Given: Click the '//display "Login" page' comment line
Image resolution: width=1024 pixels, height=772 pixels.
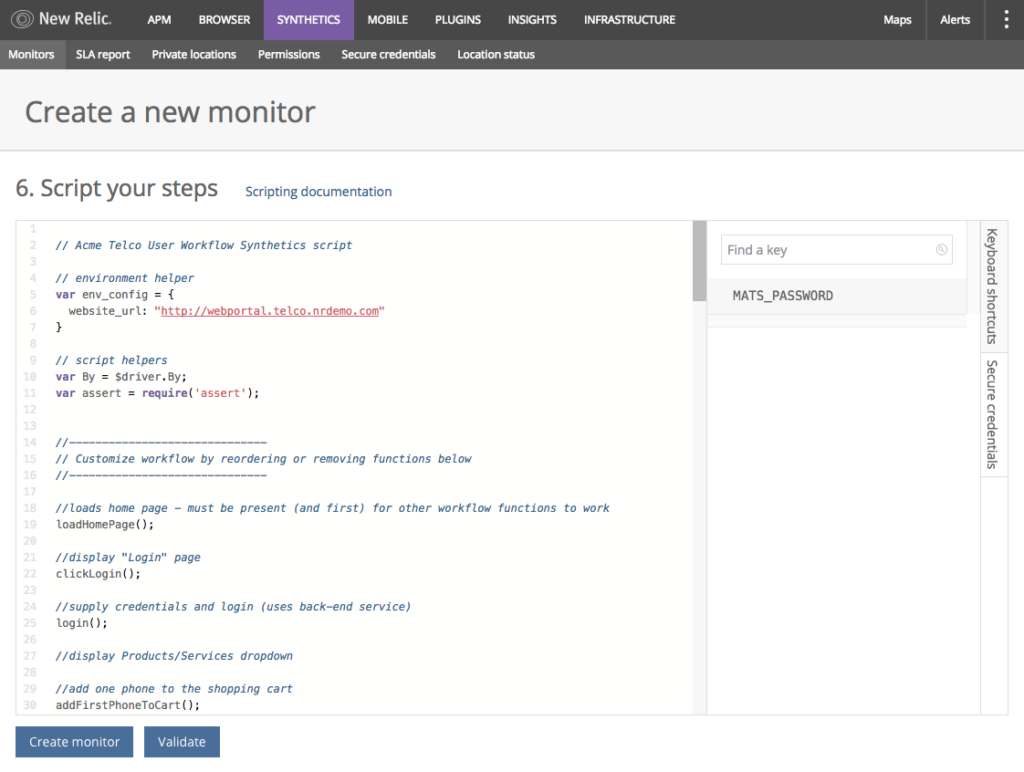Looking at the screenshot, I should pyautogui.click(x=128, y=557).
